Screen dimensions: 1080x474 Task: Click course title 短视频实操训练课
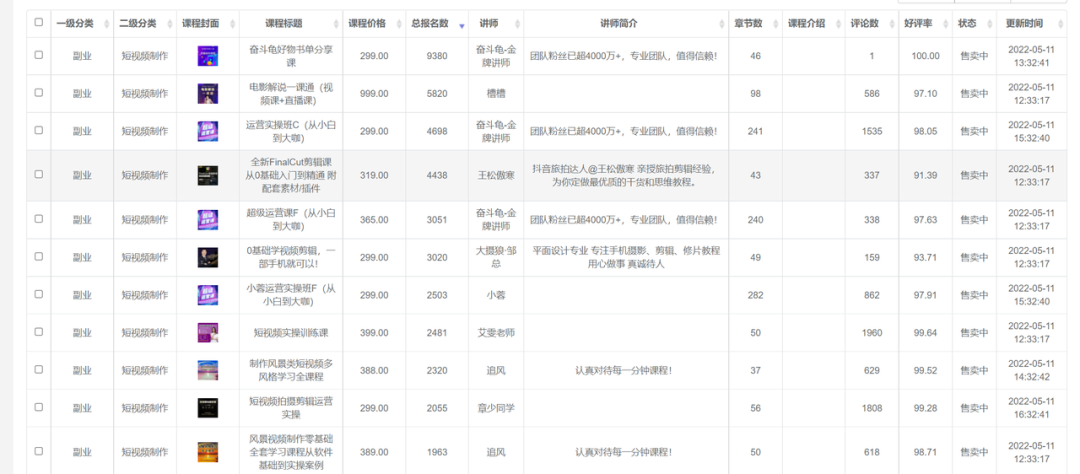click(291, 333)
